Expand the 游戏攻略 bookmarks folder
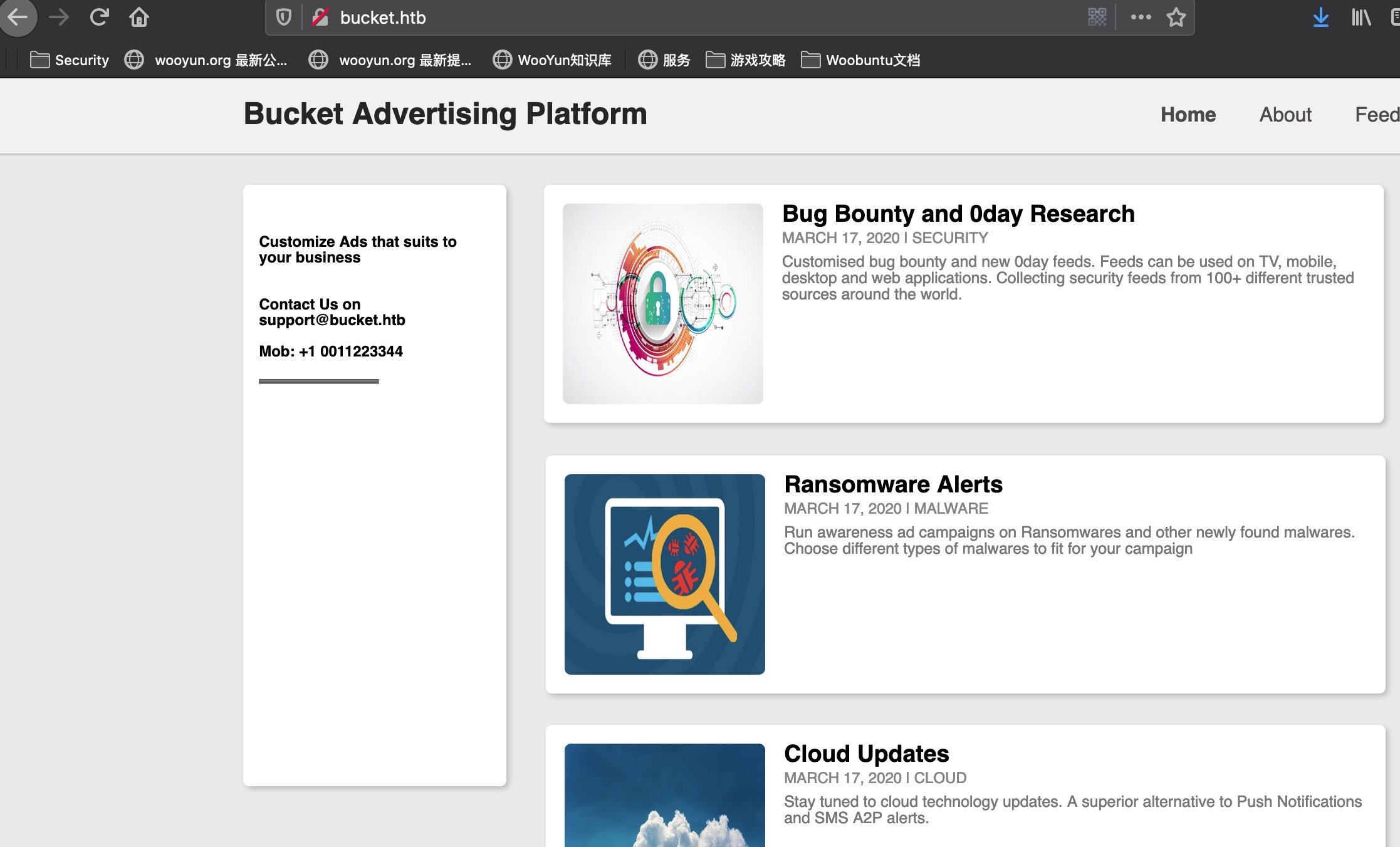This screenshot has height=847, width=1400. (746, 60)
